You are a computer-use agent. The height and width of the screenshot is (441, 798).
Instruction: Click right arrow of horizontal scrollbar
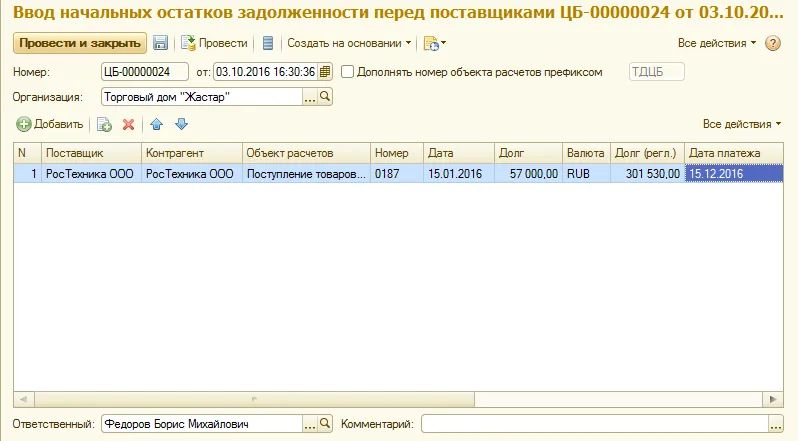pyautogui.click(x=773, y=399)
